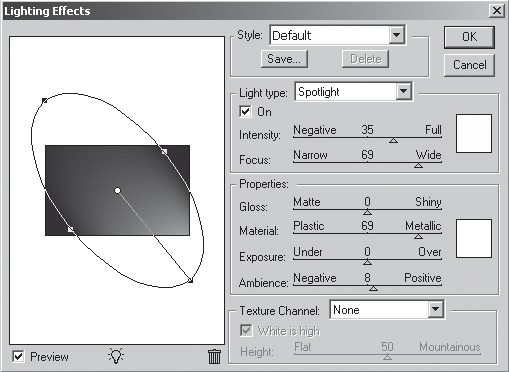Click the ellipse's top-left dark handle
This screenshot has width=509, height=372.
(44, 100)
